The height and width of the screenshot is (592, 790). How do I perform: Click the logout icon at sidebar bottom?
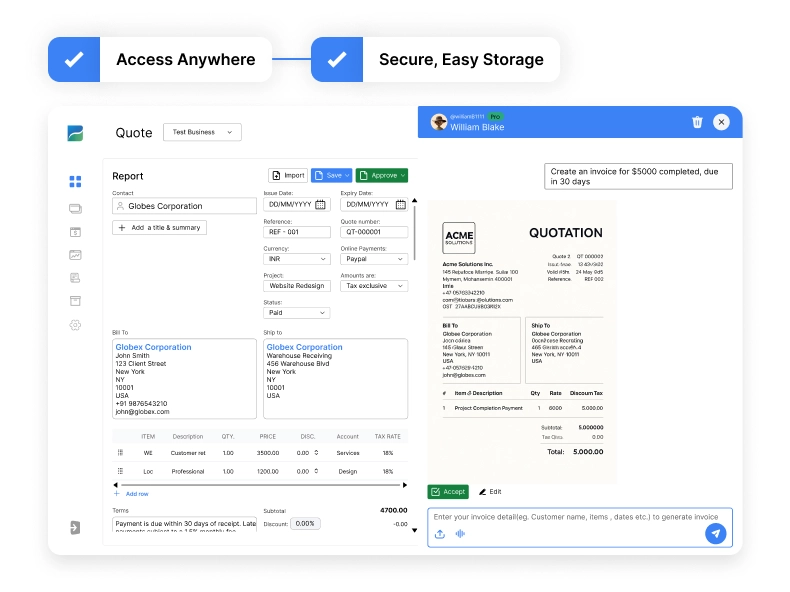tap(75, 527)
